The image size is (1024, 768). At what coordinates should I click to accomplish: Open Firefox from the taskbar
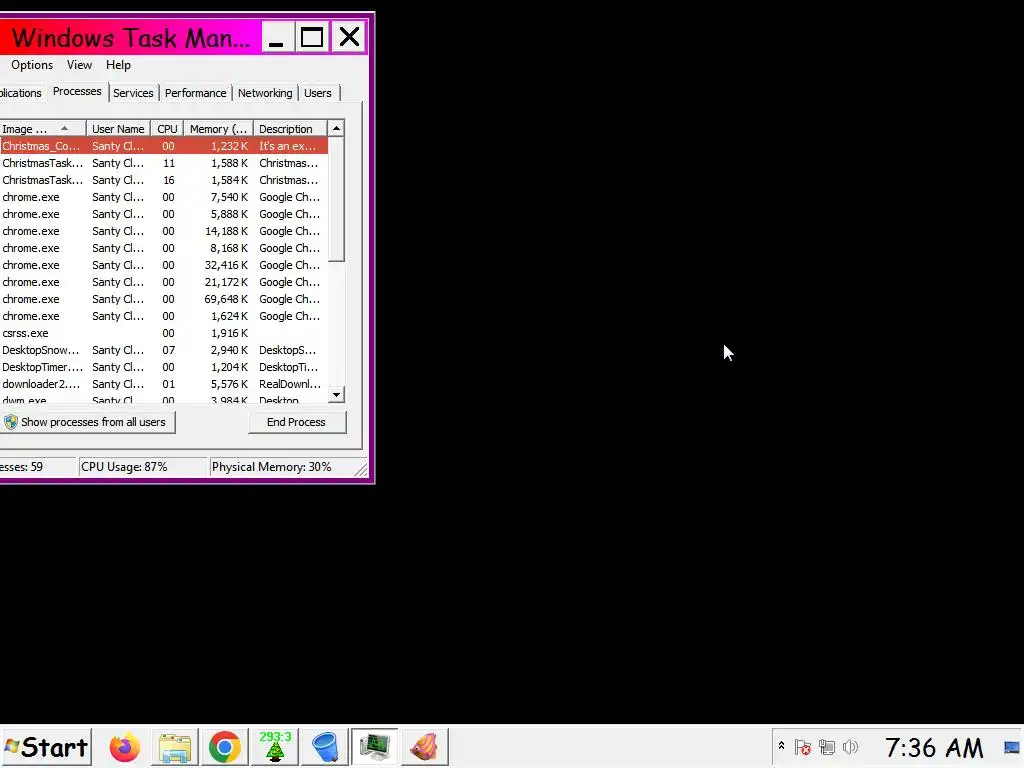click(124, 747)
